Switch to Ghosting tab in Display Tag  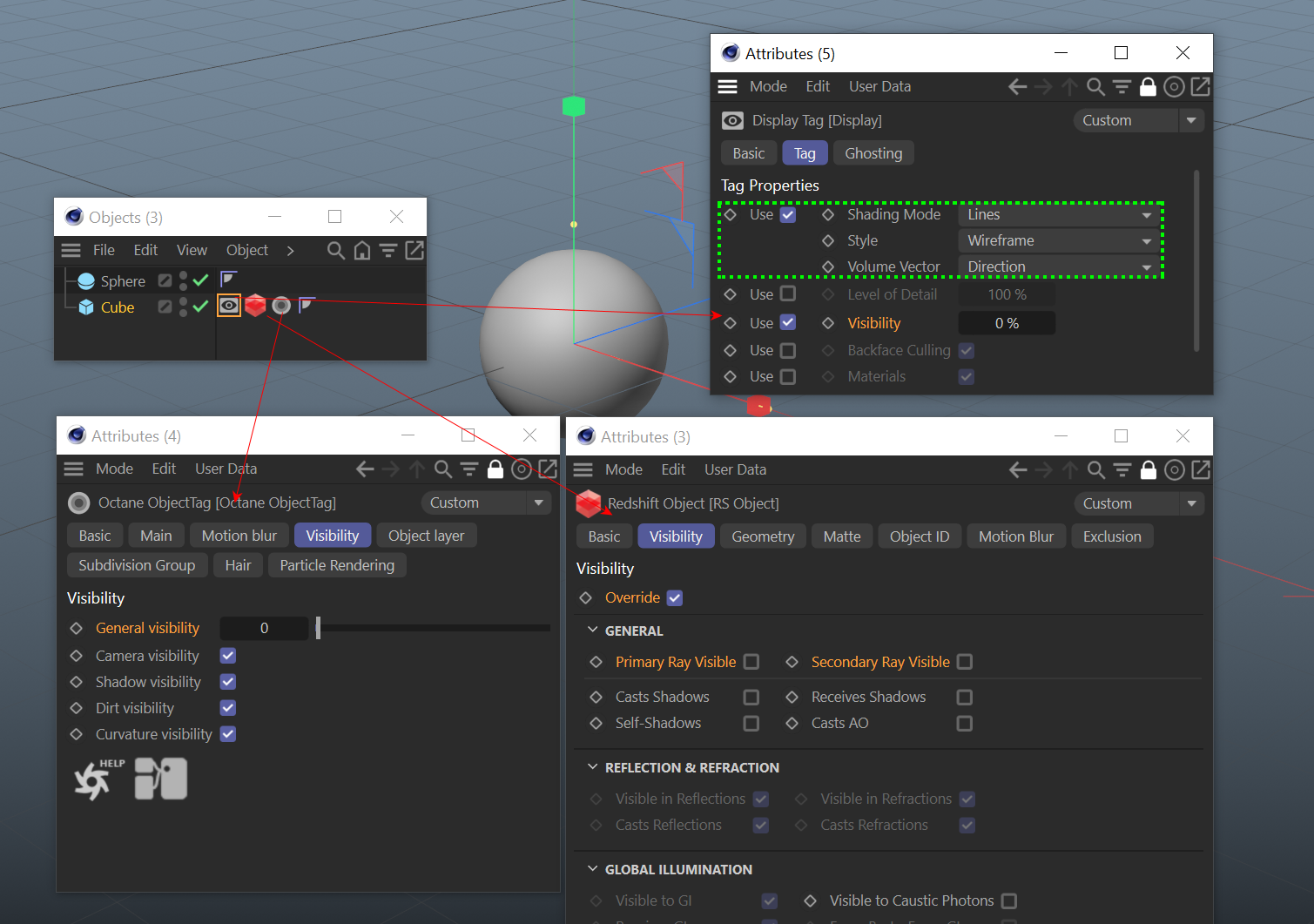coord(873,153)
